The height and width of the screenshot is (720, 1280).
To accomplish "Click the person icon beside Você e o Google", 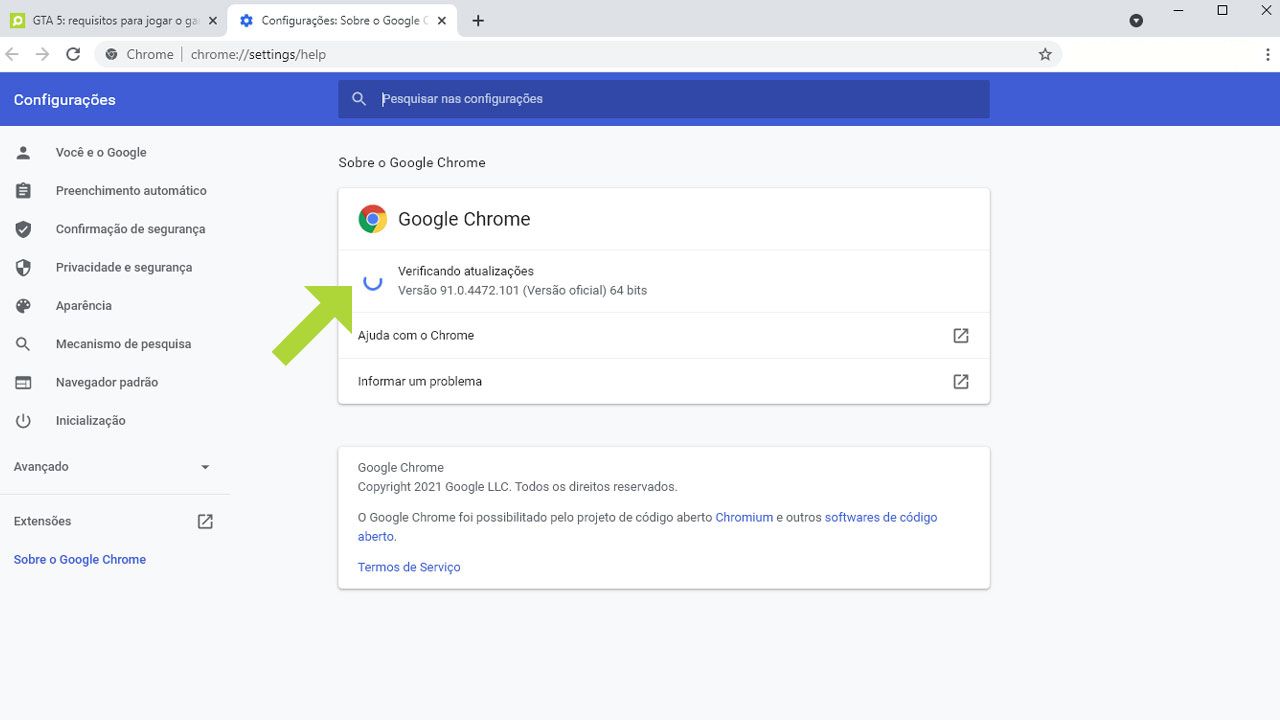I will [23, 153].
